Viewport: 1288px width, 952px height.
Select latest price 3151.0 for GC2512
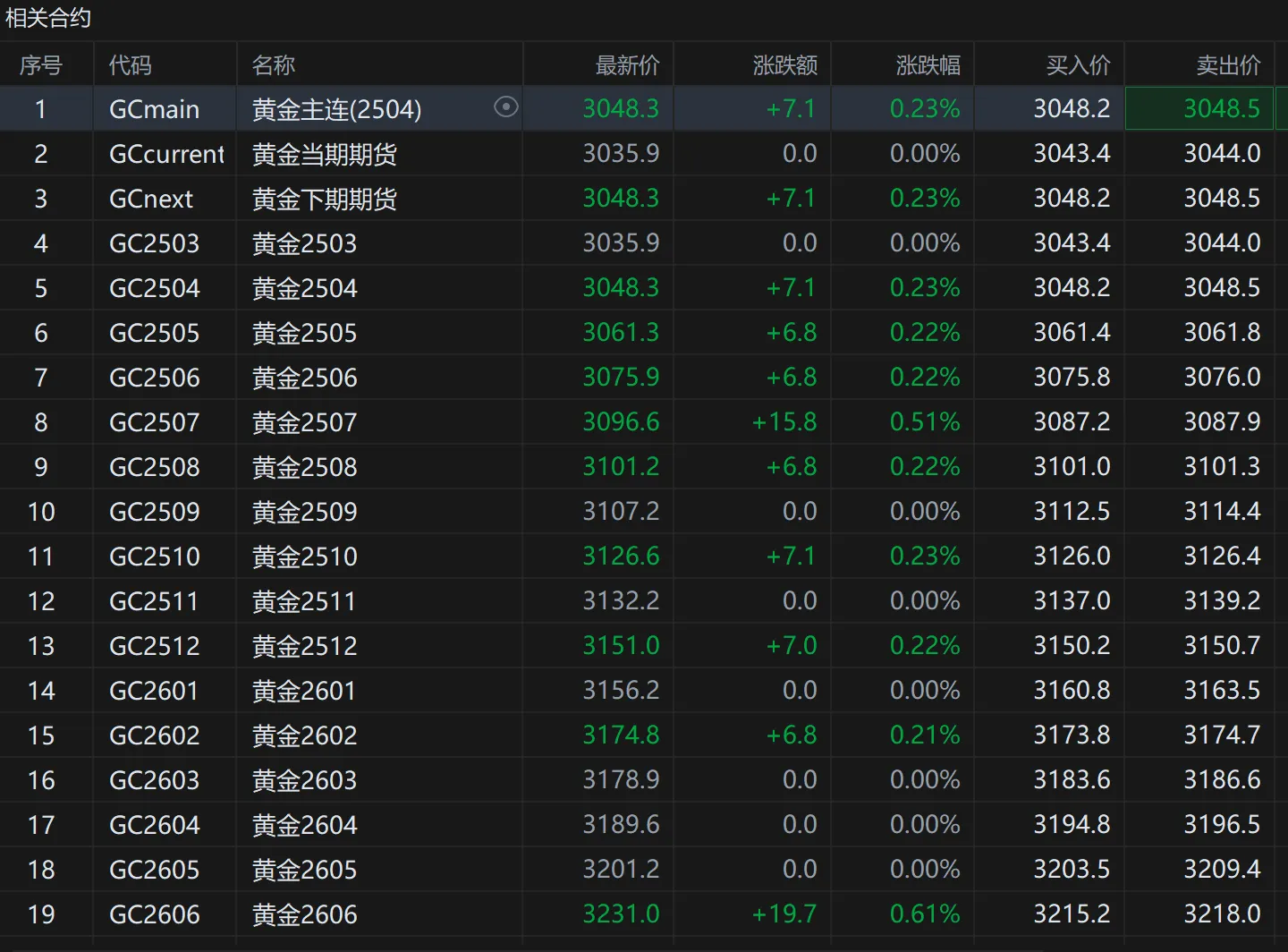click(x=621, y=645)
